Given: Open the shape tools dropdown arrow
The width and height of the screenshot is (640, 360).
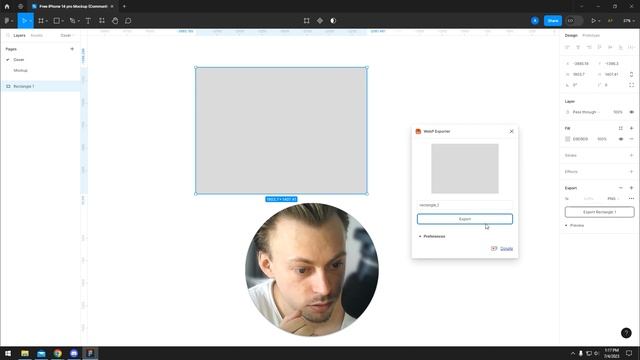Looking at the screenshot, I should click(62, 21).
